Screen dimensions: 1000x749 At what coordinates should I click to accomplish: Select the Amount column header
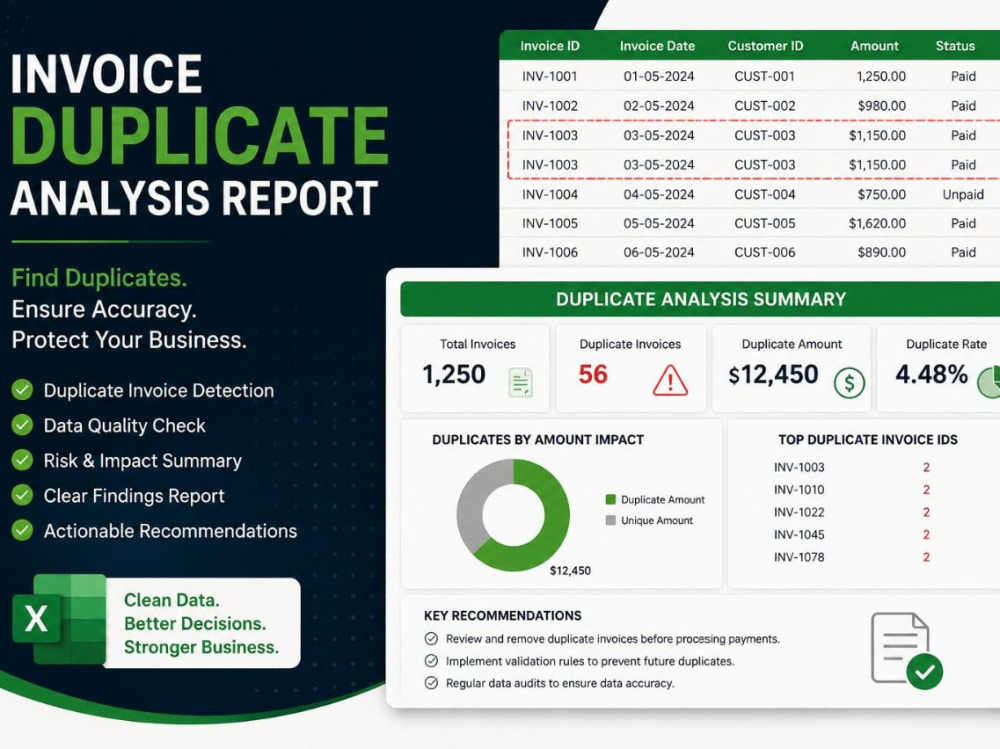pos(874,46)
